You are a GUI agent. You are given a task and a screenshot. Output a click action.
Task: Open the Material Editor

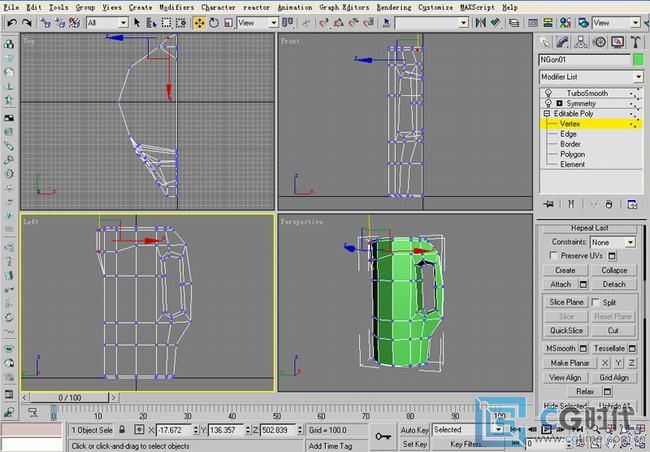[x=565, y=23]
